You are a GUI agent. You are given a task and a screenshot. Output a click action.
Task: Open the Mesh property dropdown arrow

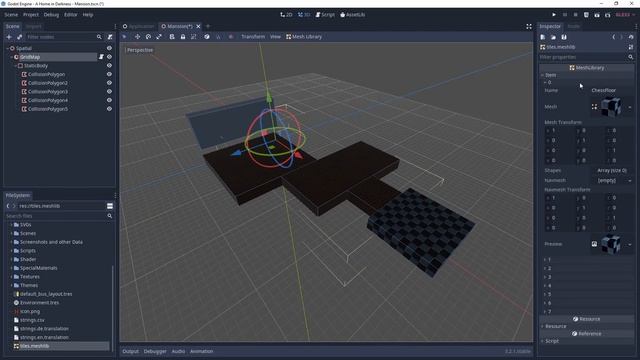(630, 107)
